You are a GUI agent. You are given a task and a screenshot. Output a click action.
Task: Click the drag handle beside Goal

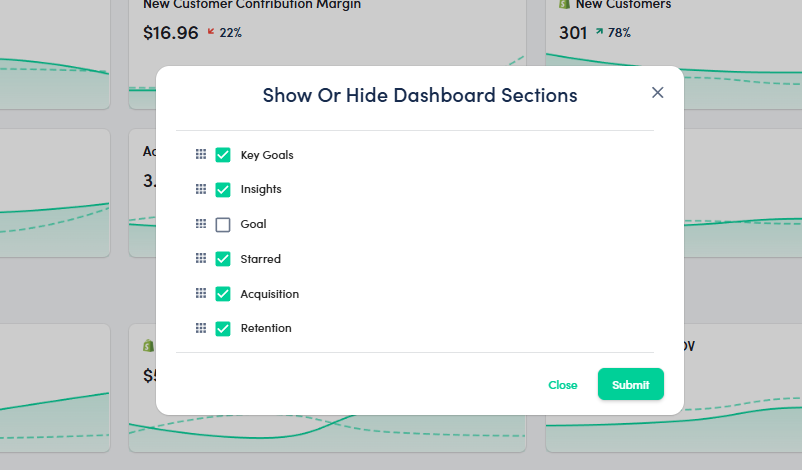point(200,224)
